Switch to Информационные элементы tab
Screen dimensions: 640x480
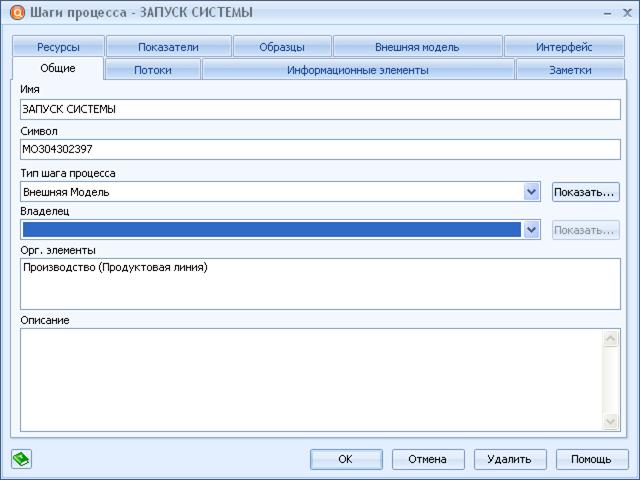pos(358,70)
